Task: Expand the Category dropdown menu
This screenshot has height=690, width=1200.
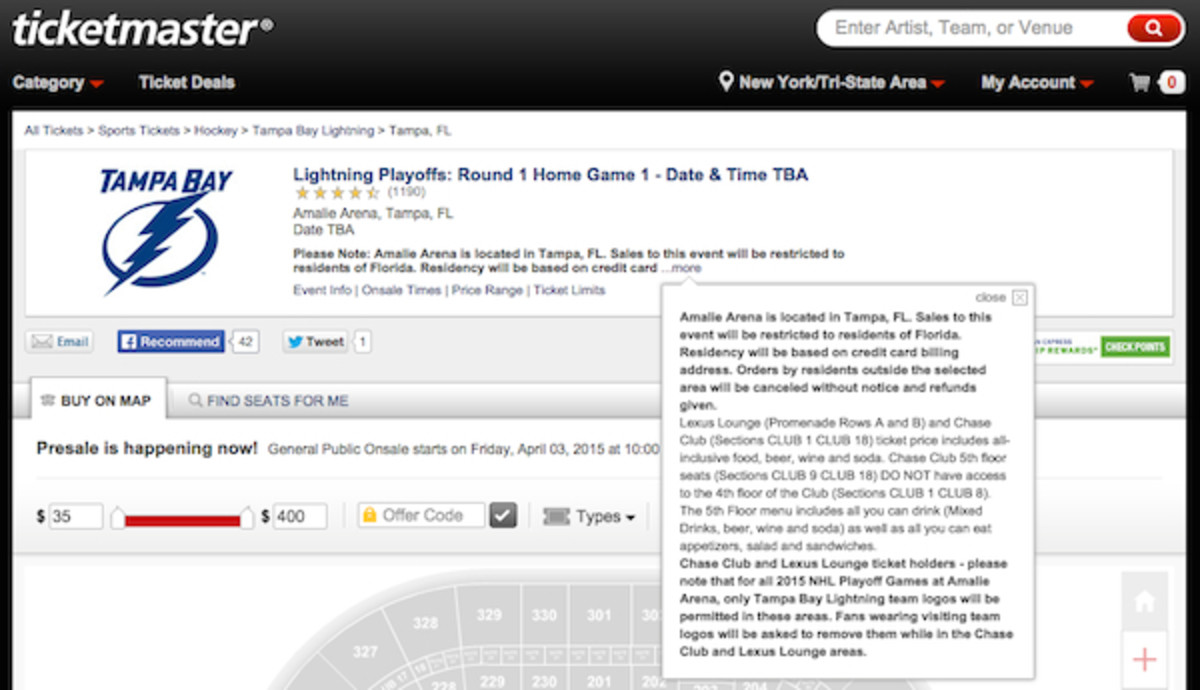Action: [x=57, y=83]
